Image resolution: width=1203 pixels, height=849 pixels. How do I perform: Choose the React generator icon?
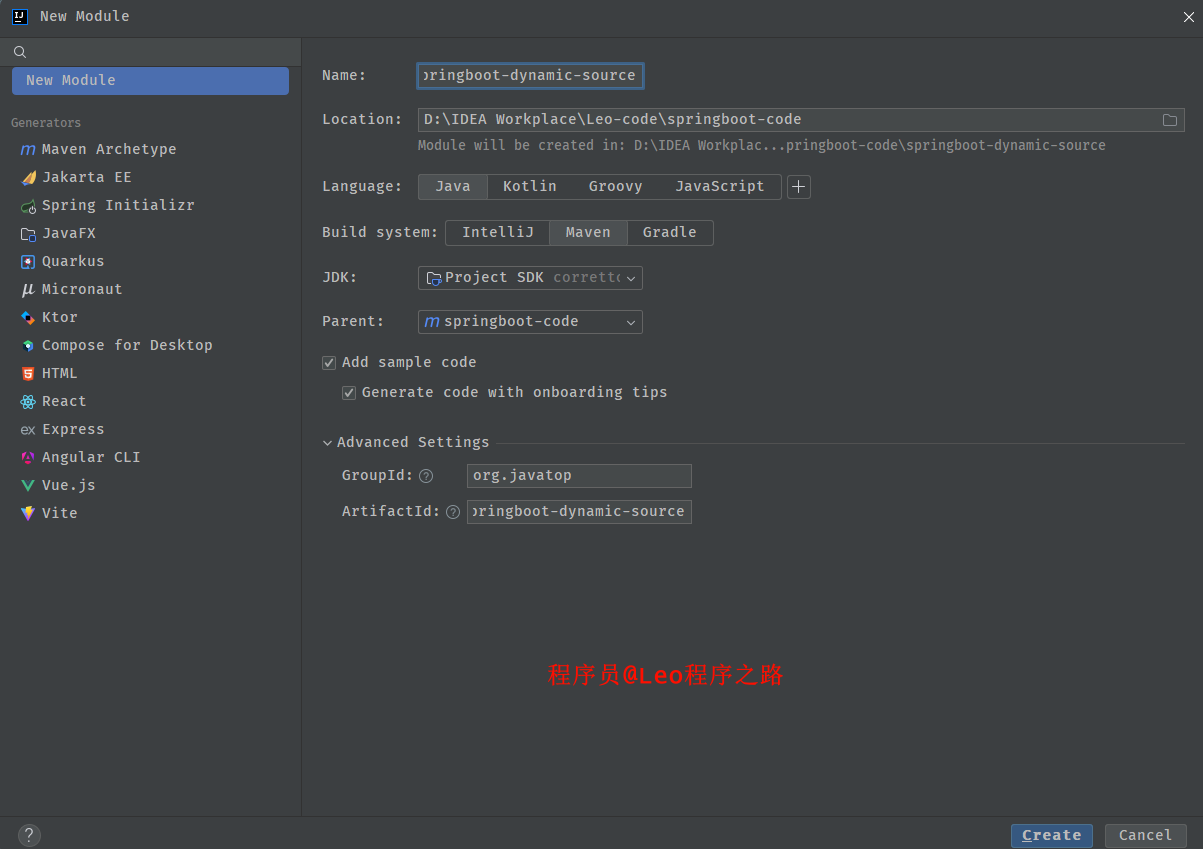[x=28, y=402]
